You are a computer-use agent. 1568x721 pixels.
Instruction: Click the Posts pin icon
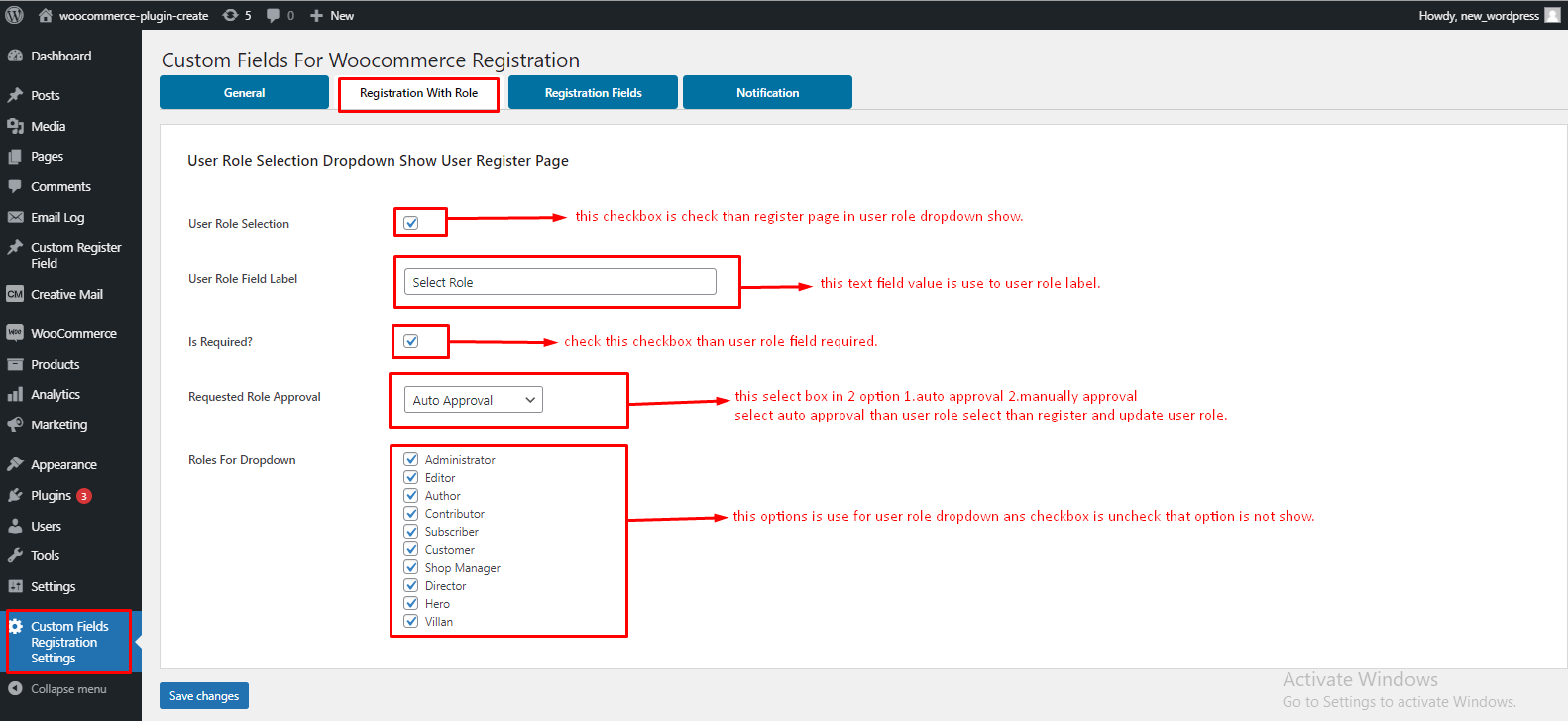pyautogui.click(x=15, y=95)
